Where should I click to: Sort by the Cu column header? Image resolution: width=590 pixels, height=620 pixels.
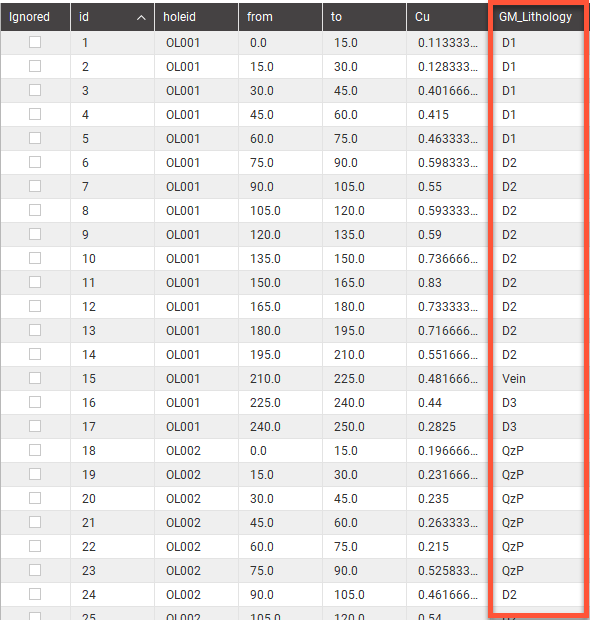pos(448,17)
